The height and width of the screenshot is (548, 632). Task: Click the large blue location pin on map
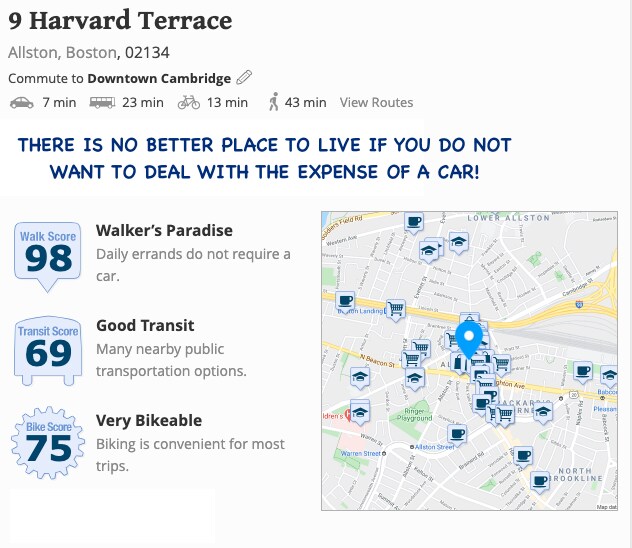click(469, 340)
